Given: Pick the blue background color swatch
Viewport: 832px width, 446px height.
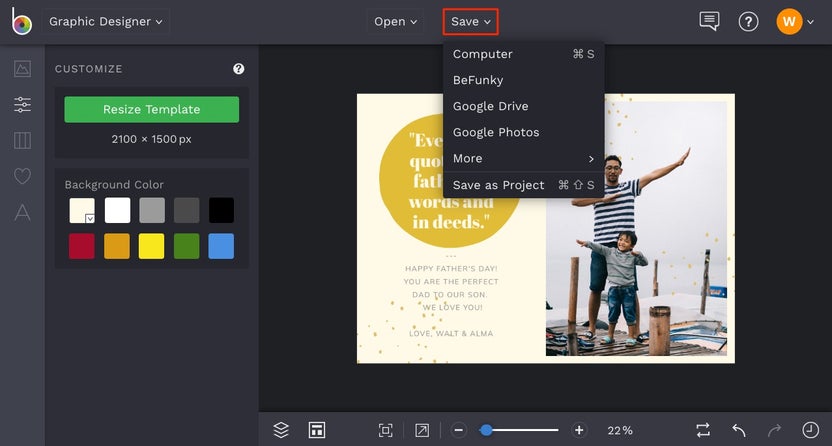Looking at the screenshot, I should (221, 246).
